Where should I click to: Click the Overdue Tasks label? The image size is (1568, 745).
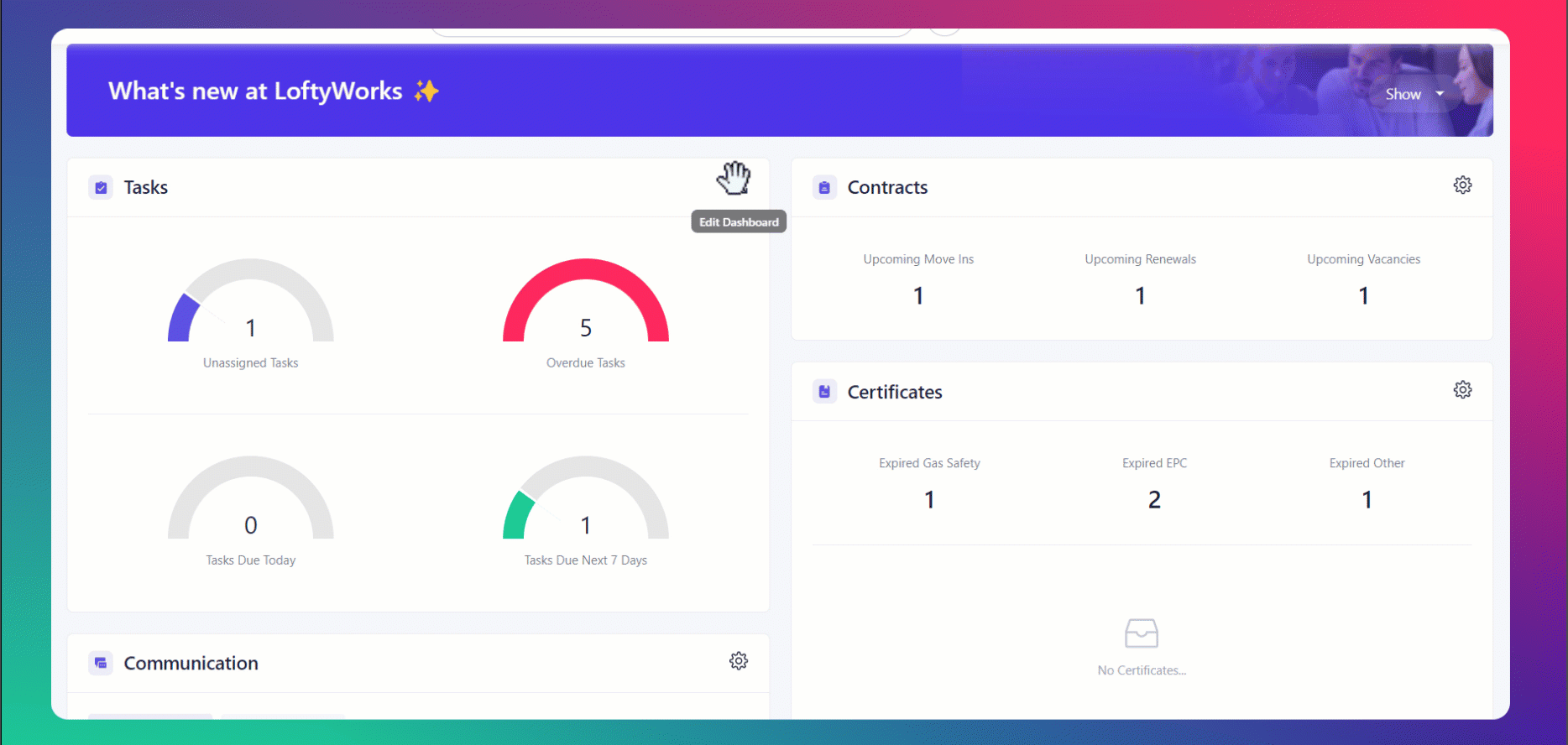(x=586, y=363)
